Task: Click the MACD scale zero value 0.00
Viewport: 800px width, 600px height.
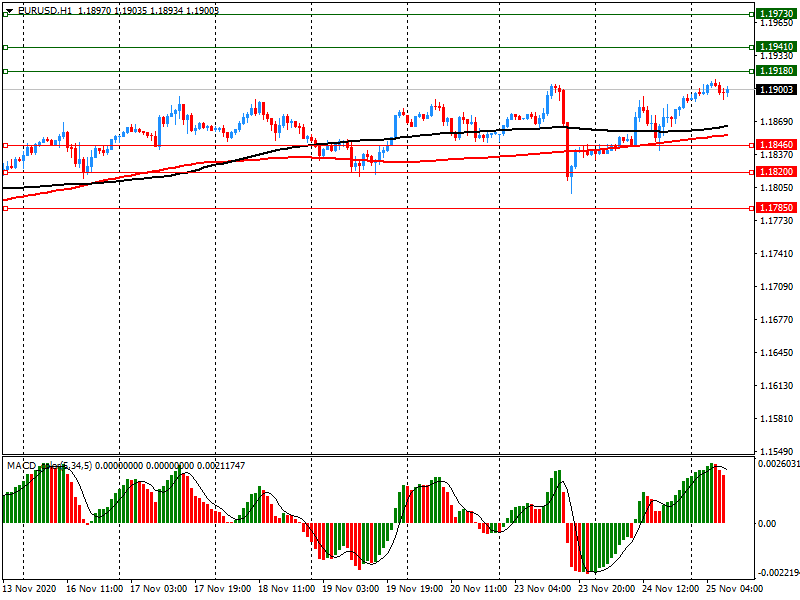Action: coord(767,523)
